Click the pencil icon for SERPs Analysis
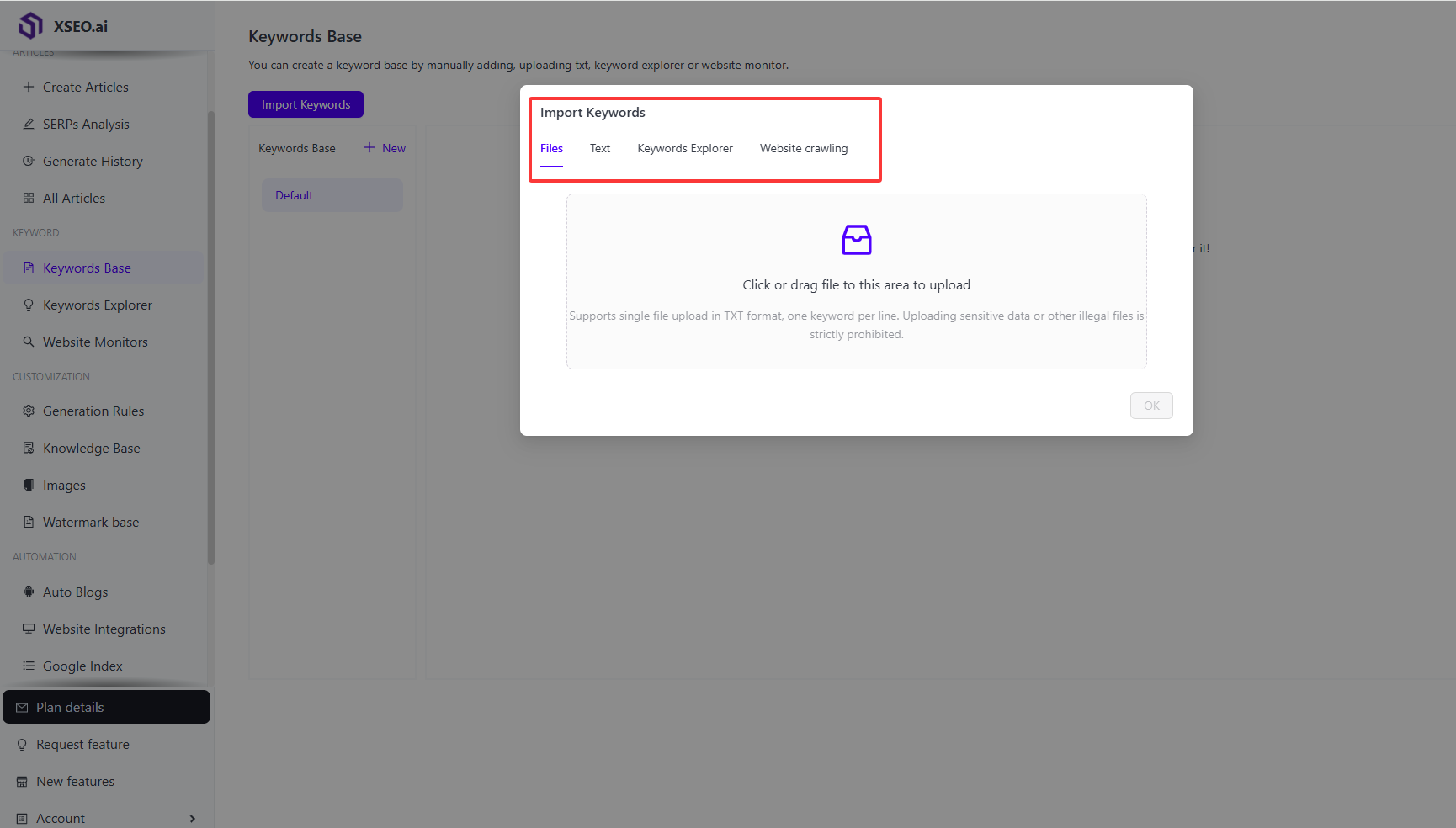 click(29, 124)
